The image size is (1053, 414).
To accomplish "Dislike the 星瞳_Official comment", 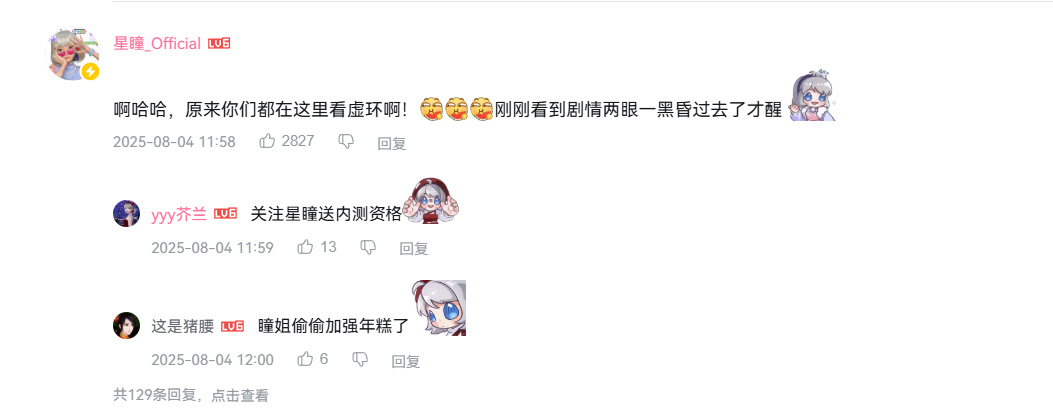I will [346, 141].
